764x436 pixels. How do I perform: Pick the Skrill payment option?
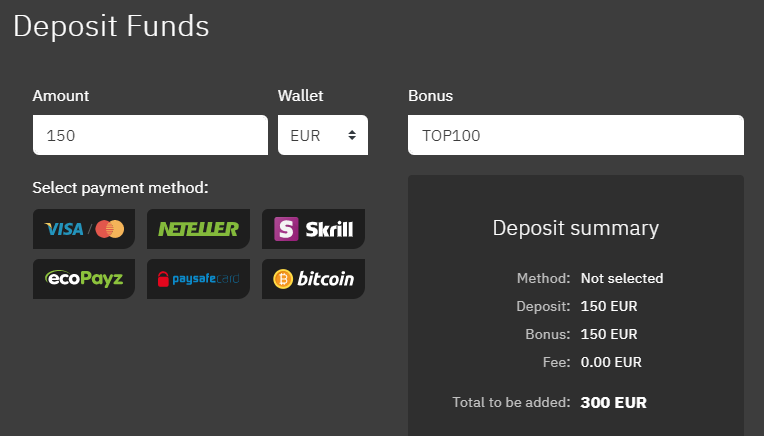(313, 229)
